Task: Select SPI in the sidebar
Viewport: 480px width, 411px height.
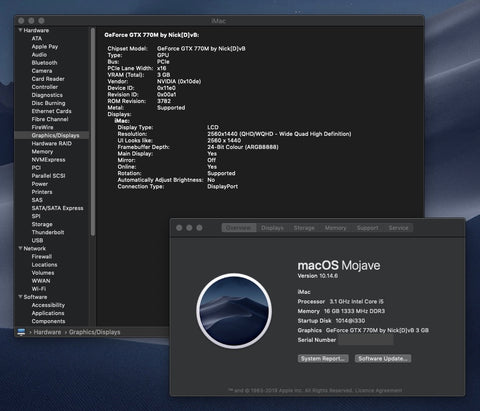Action: click(36, 216)
